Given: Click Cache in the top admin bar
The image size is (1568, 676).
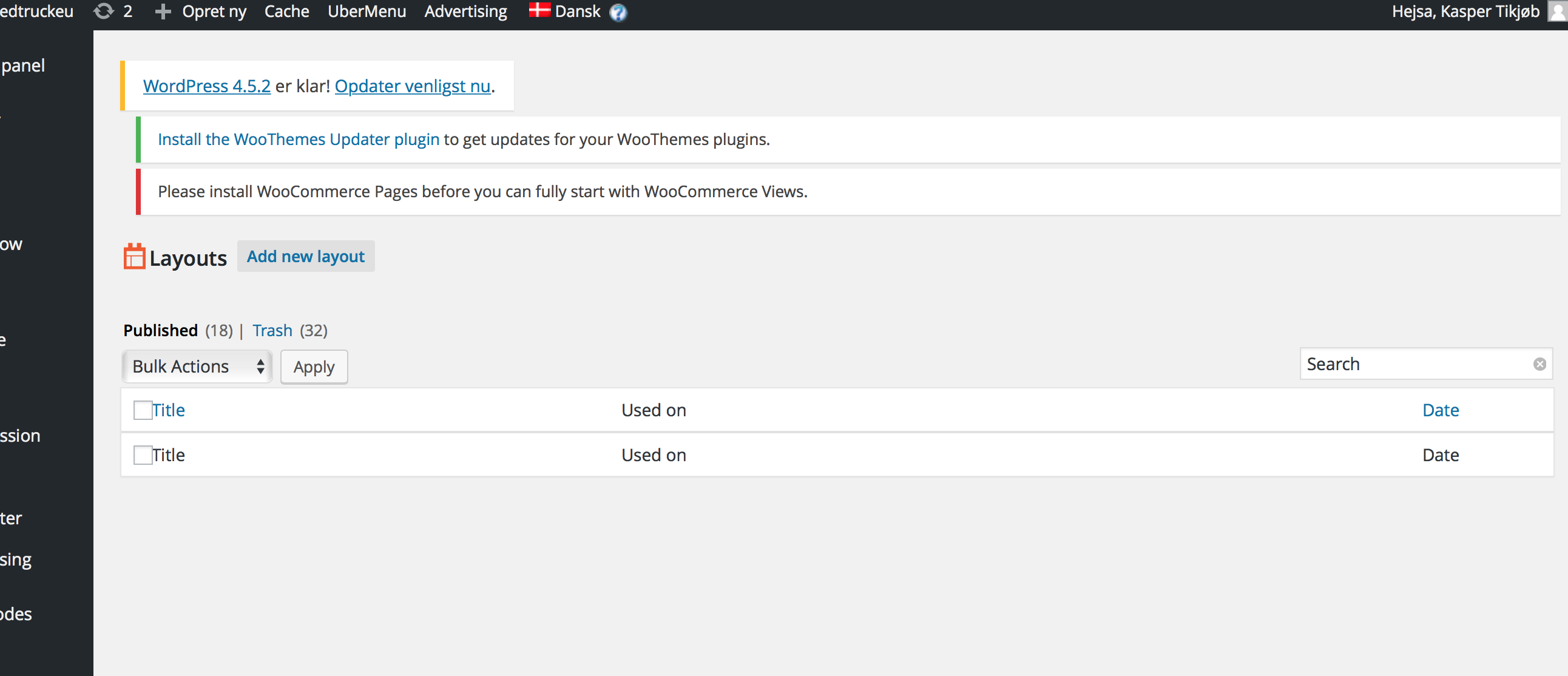Looking at the screenshot, I should (286, 11).
